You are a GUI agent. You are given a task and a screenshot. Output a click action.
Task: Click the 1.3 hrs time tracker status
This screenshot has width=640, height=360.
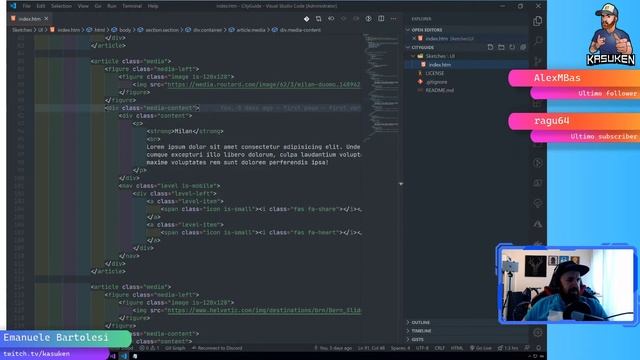[508, 348]
